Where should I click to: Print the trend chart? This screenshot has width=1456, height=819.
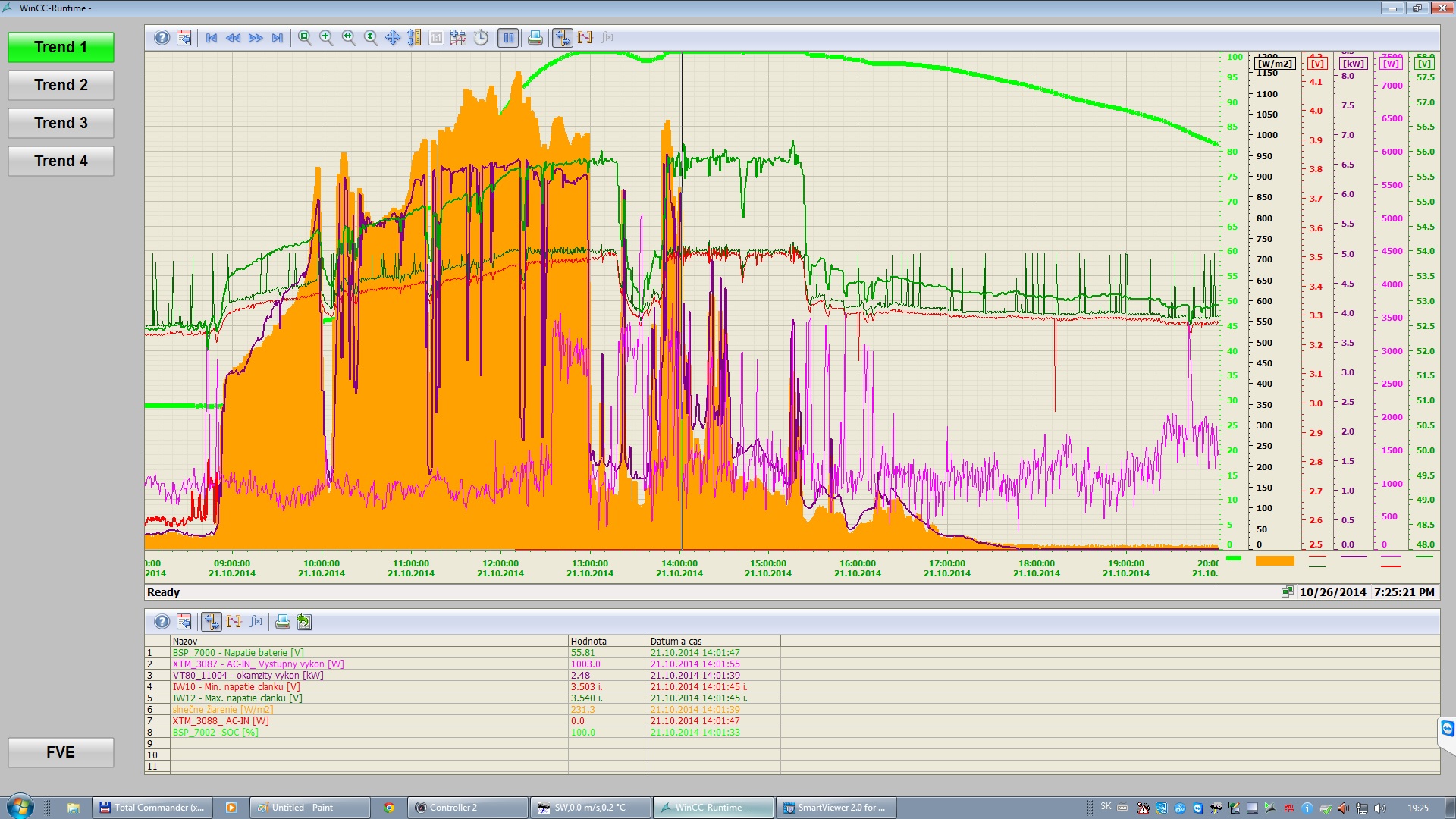click(535, 38)
